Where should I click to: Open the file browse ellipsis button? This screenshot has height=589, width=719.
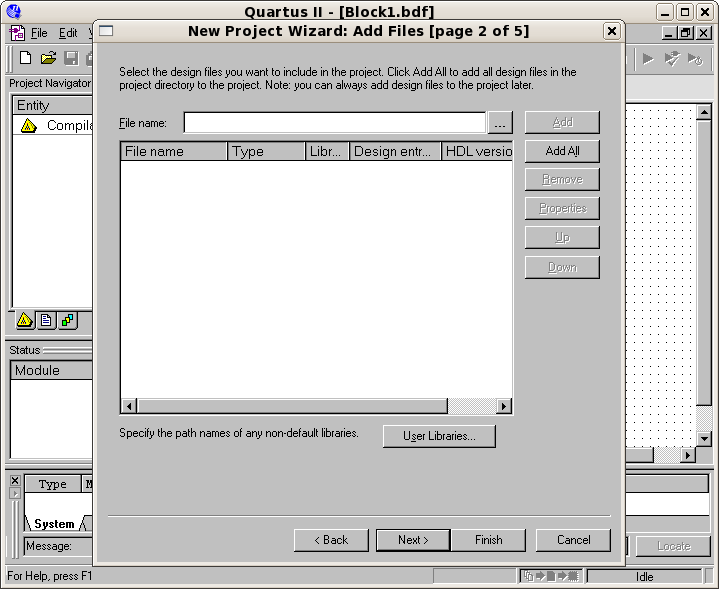500,123
